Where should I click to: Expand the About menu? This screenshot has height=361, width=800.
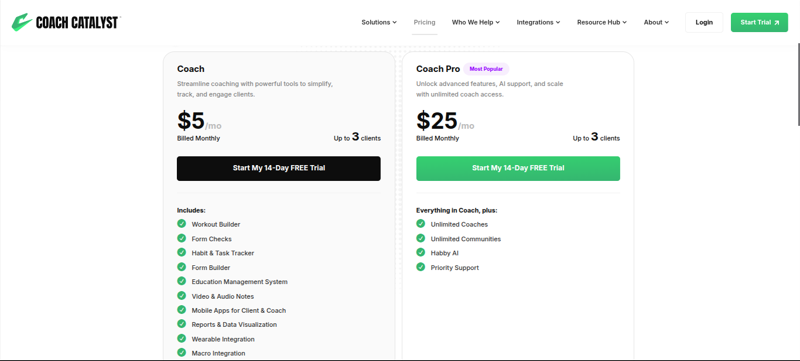point(656,22)
